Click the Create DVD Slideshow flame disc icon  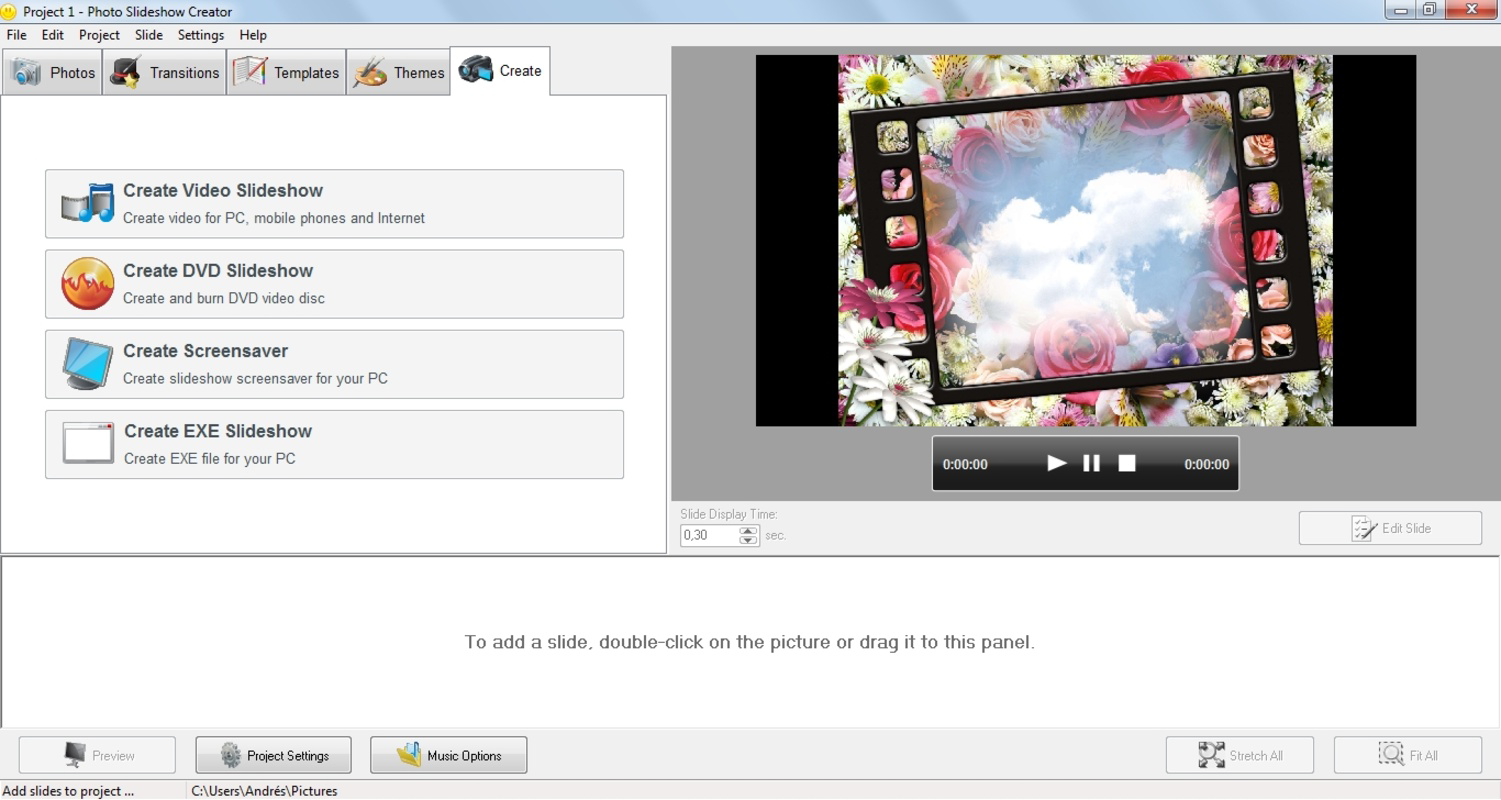click(x=88, y=284)
